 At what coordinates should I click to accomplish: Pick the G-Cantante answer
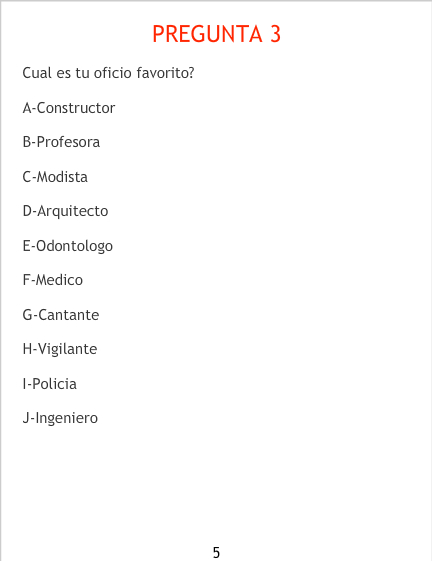click(x=61, y=315)
